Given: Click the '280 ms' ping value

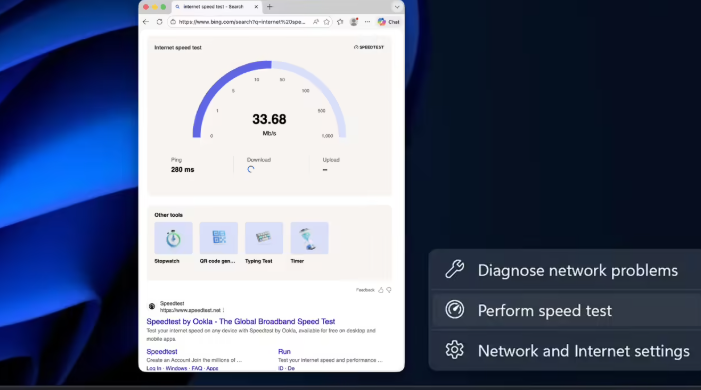Looking at the screenshot, I should (x=182, y=170).
